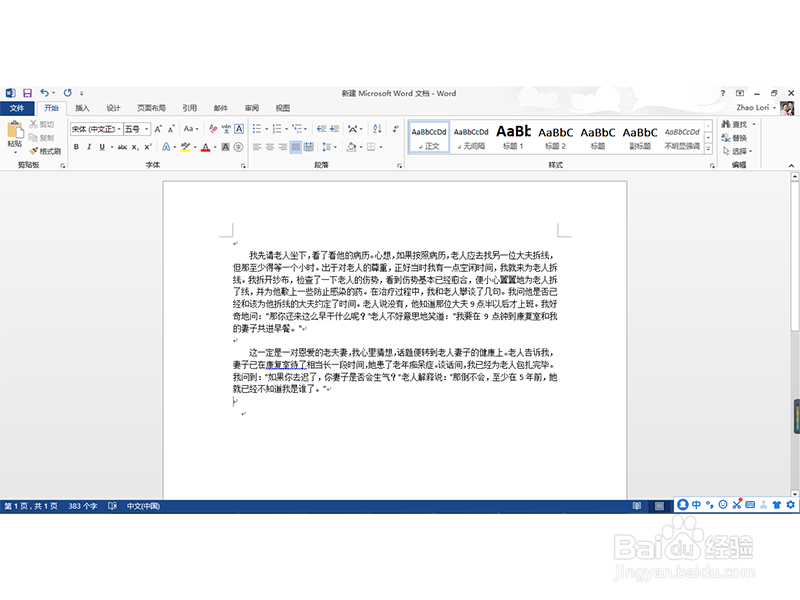800x600 pixels.
Task: Apply italic formatting
Action: pos(89,145)
